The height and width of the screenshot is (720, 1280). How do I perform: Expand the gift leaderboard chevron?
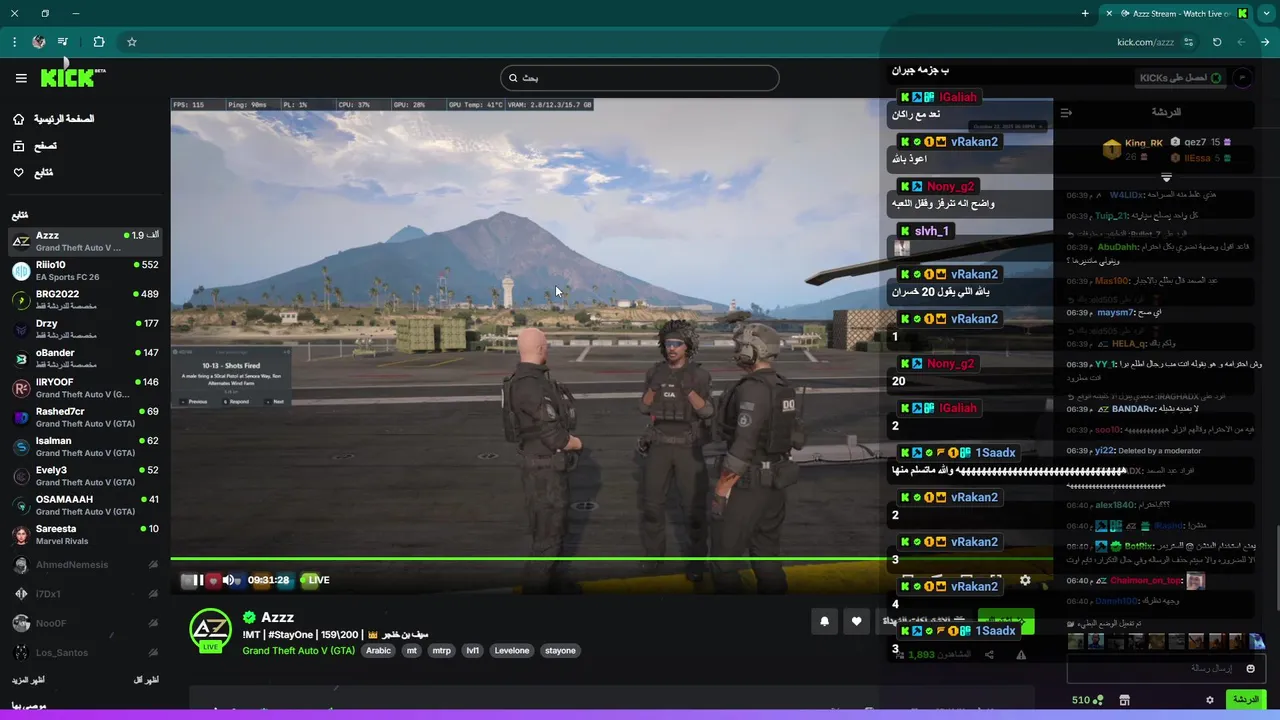tap(1166, 177)
